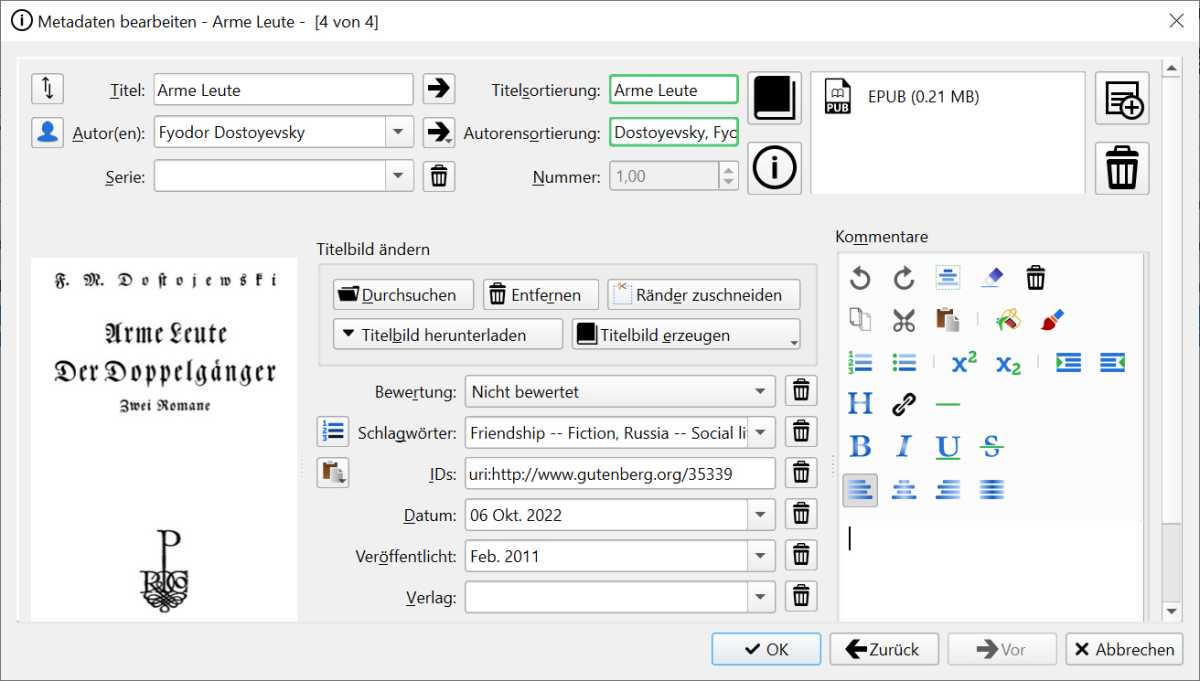Paste into the IDs field icon
Viewport: 1200px width, 681px height.
point(332,473)
